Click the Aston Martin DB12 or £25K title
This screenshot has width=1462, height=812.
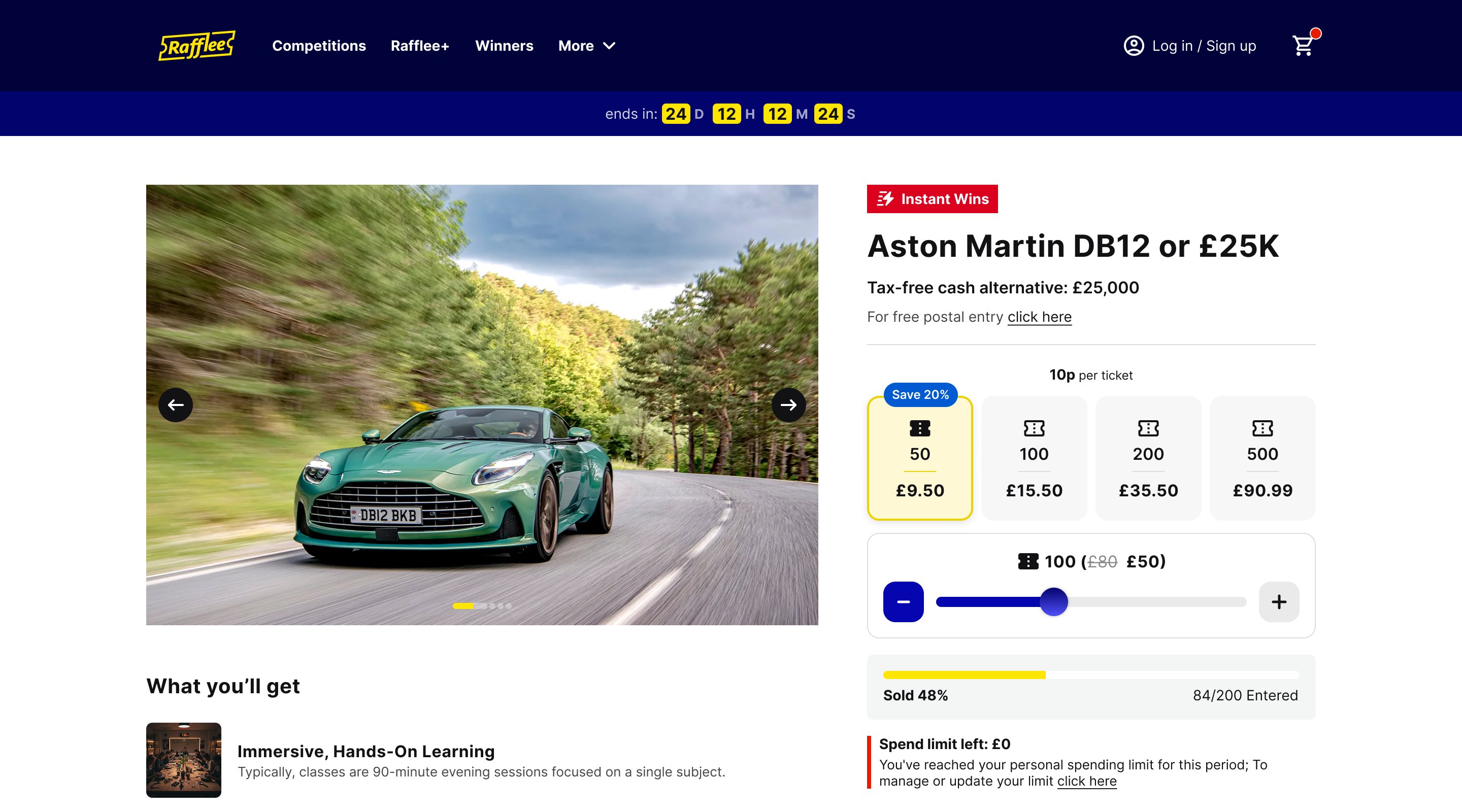[1073, 246]
